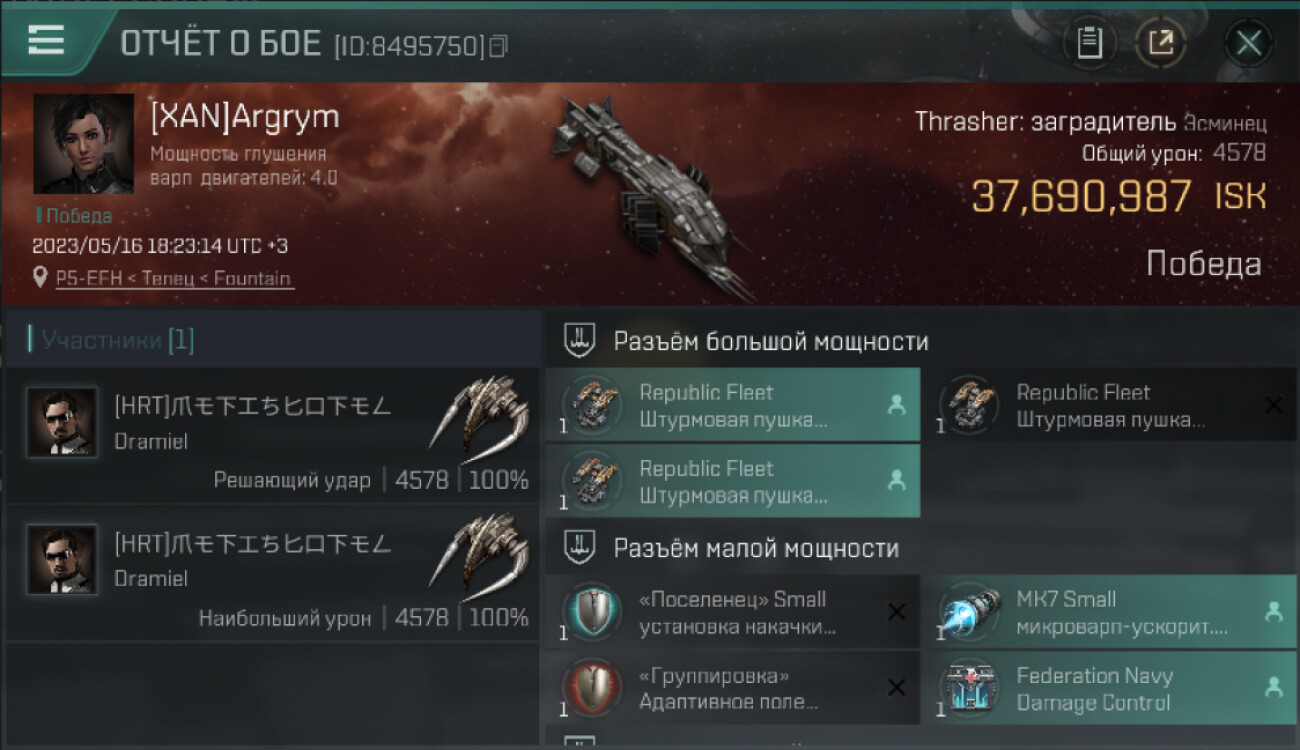Viewport: 1300px width, 750px height.
Task: Open the P5-EFH location link
Action: [x=175, y=278]
